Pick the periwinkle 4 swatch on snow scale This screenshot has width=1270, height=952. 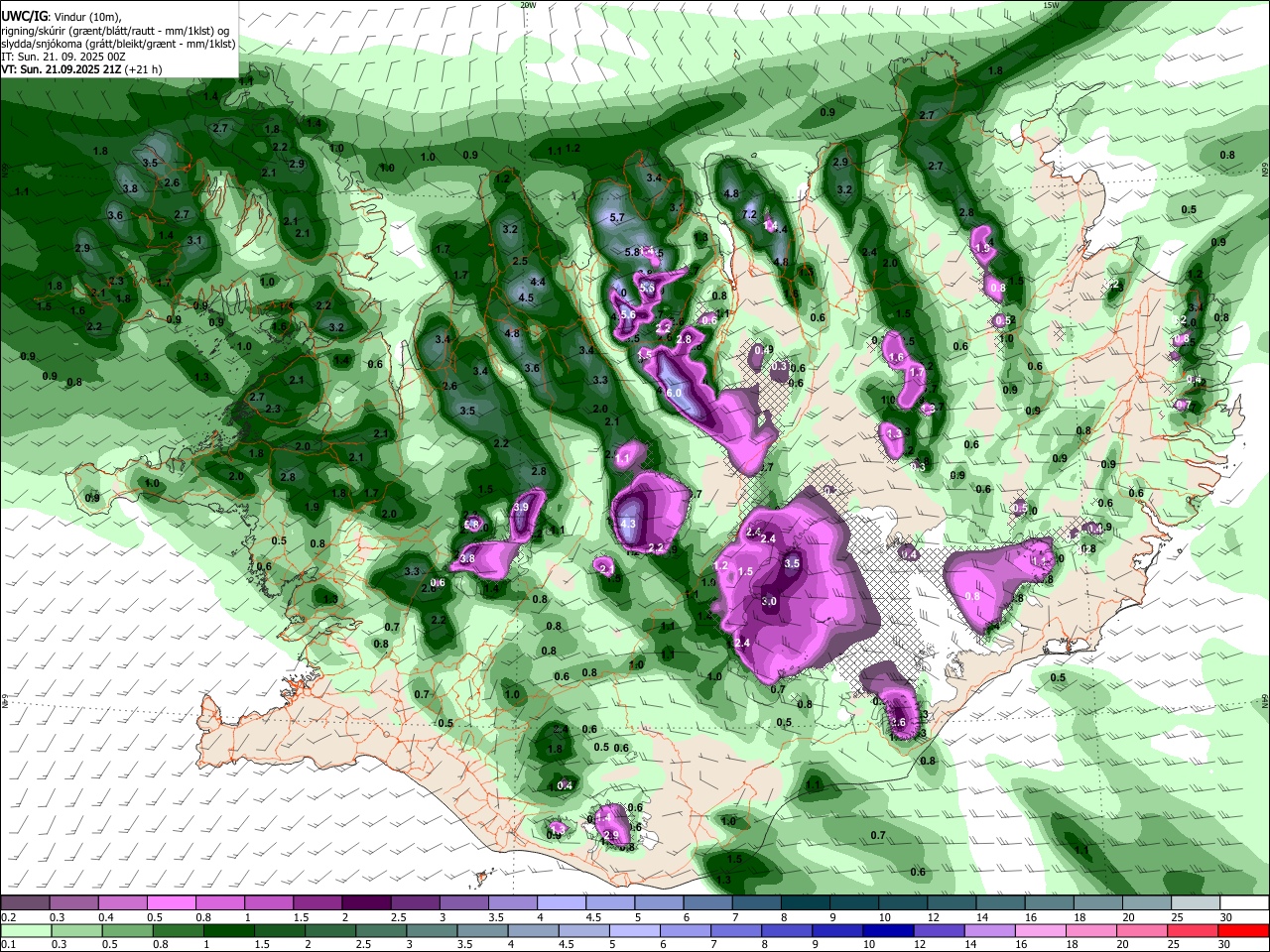(x=562, y=903)
